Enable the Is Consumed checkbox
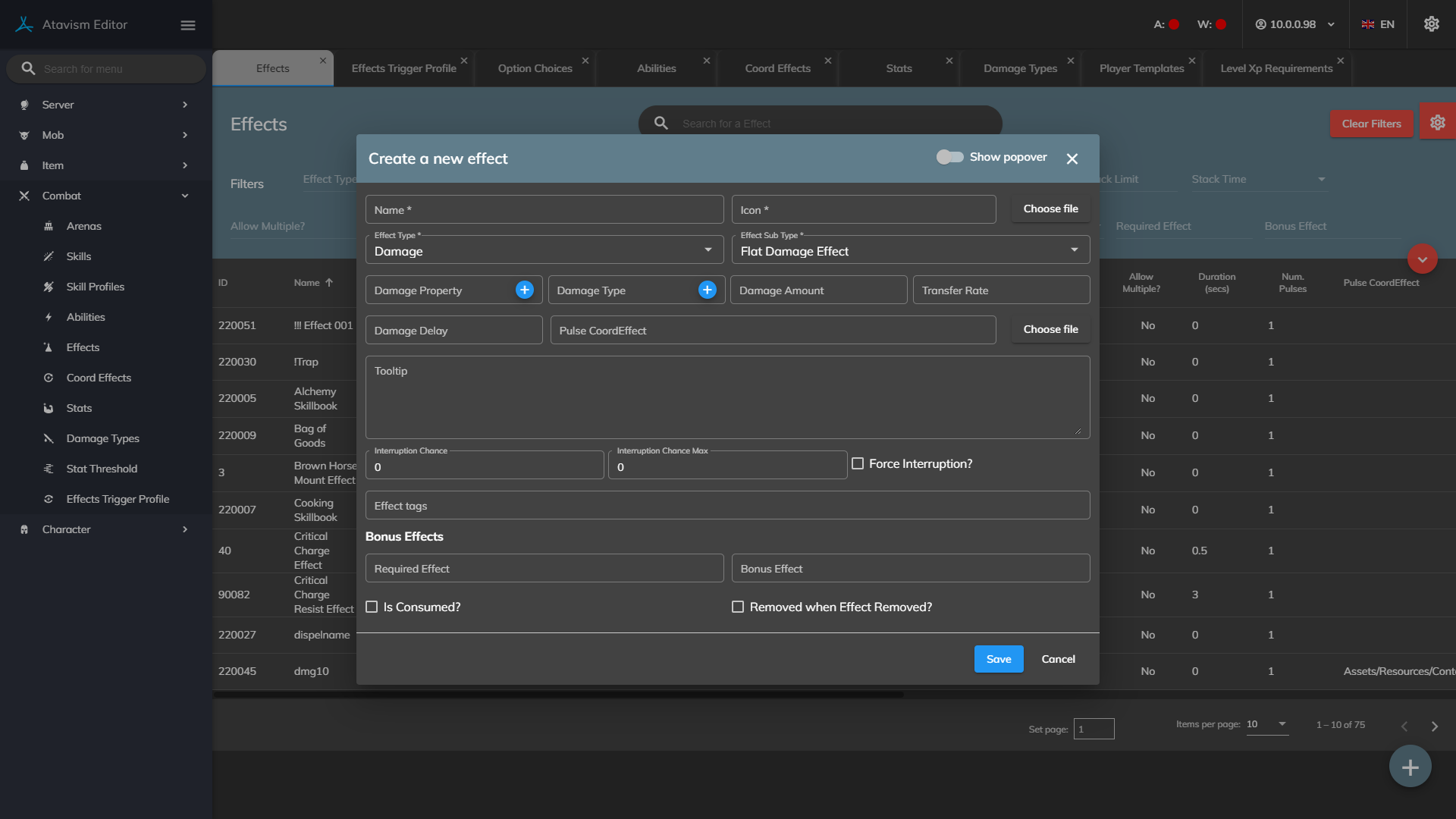Screen dimensions: 1456x819 tap(372, 607)
